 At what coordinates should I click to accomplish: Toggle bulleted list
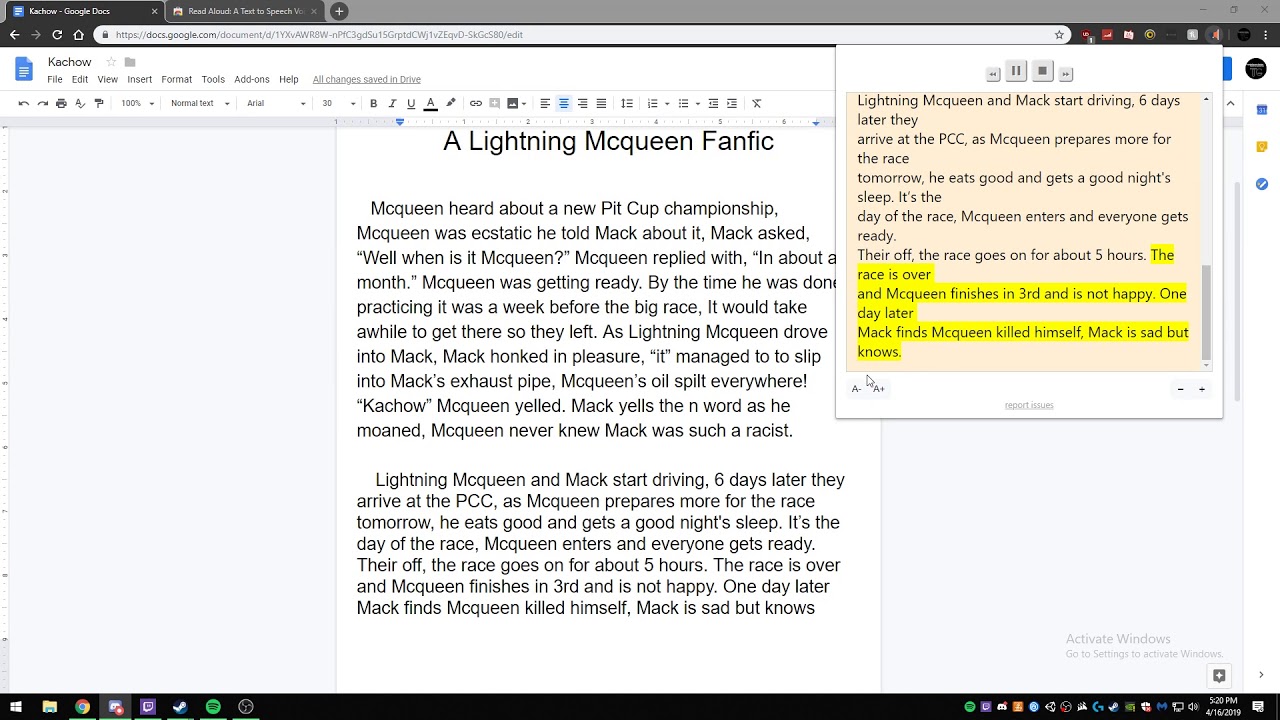click(683, 103)
